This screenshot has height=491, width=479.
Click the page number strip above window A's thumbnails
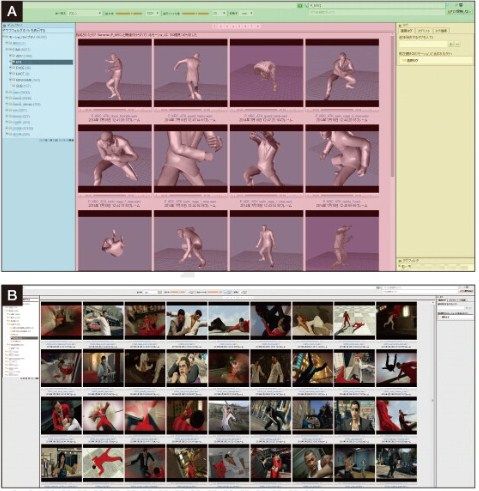[236, 26]
